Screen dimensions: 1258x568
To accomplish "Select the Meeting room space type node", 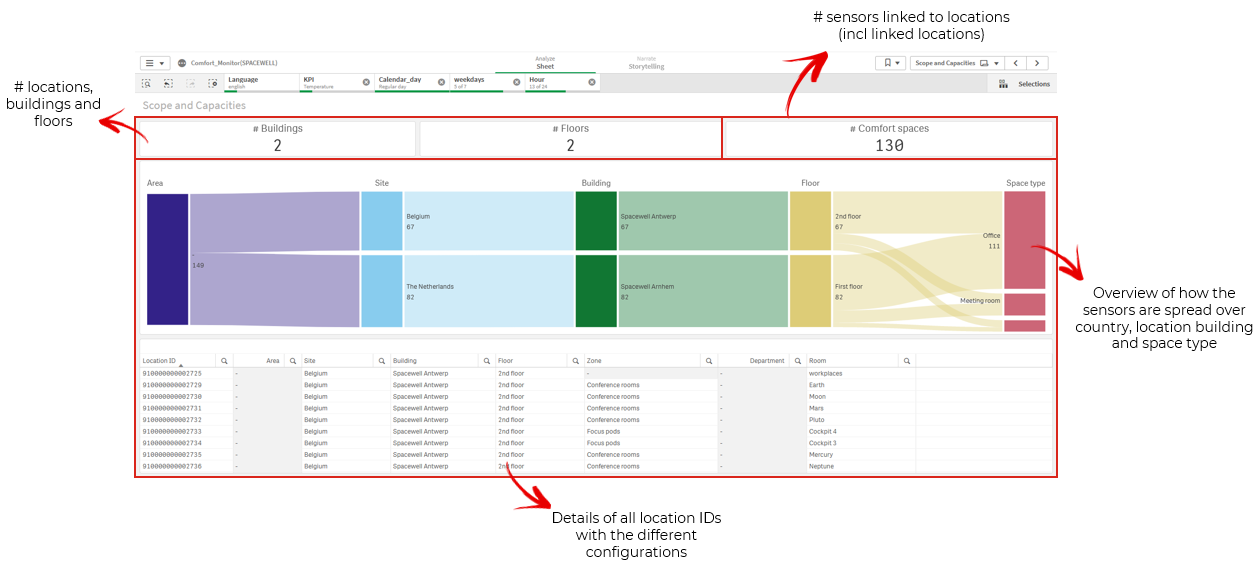I will tap(1024, 304).
